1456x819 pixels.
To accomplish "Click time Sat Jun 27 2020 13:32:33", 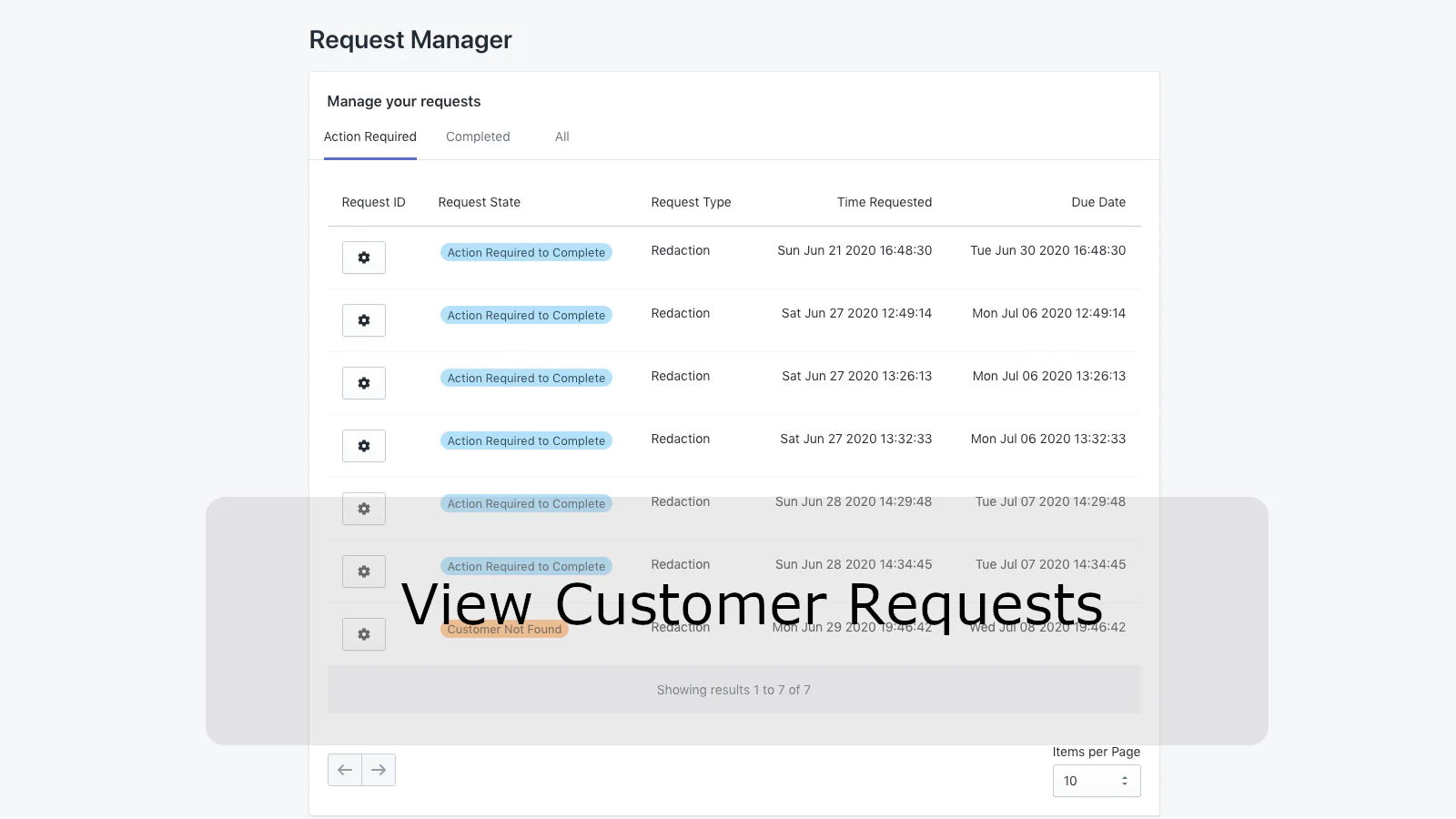I will 856,439.
